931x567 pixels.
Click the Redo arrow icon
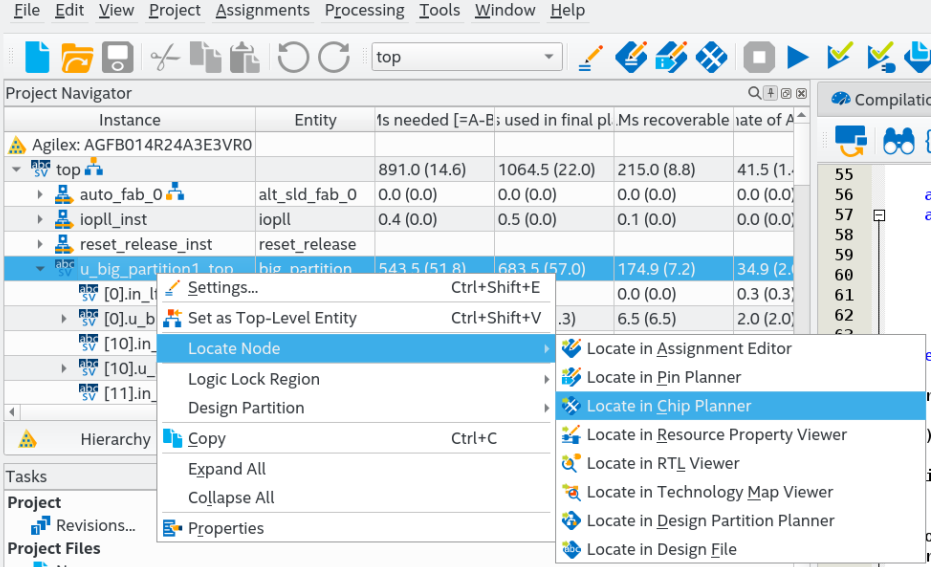pyautogui.click(x=334, y=58)
